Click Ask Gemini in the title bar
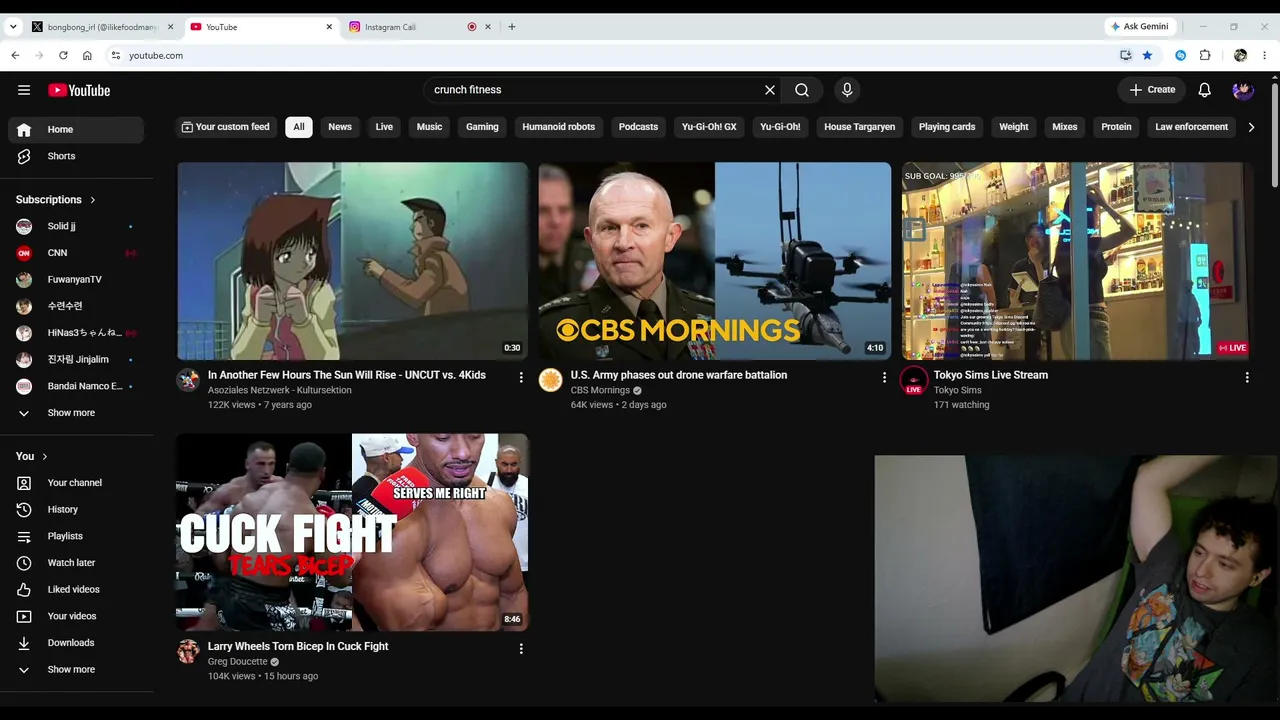1280x720 pixels. [x=1139, y=27]
